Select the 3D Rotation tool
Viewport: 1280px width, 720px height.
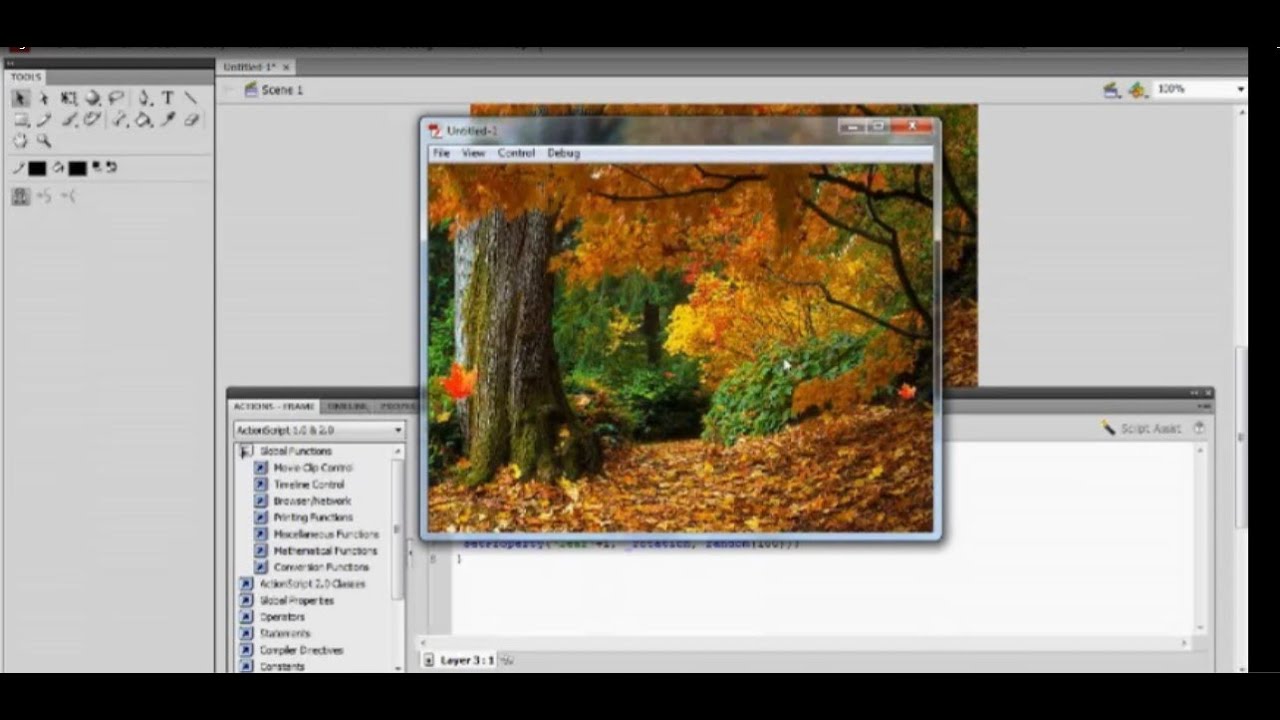[x=92, y=98]
